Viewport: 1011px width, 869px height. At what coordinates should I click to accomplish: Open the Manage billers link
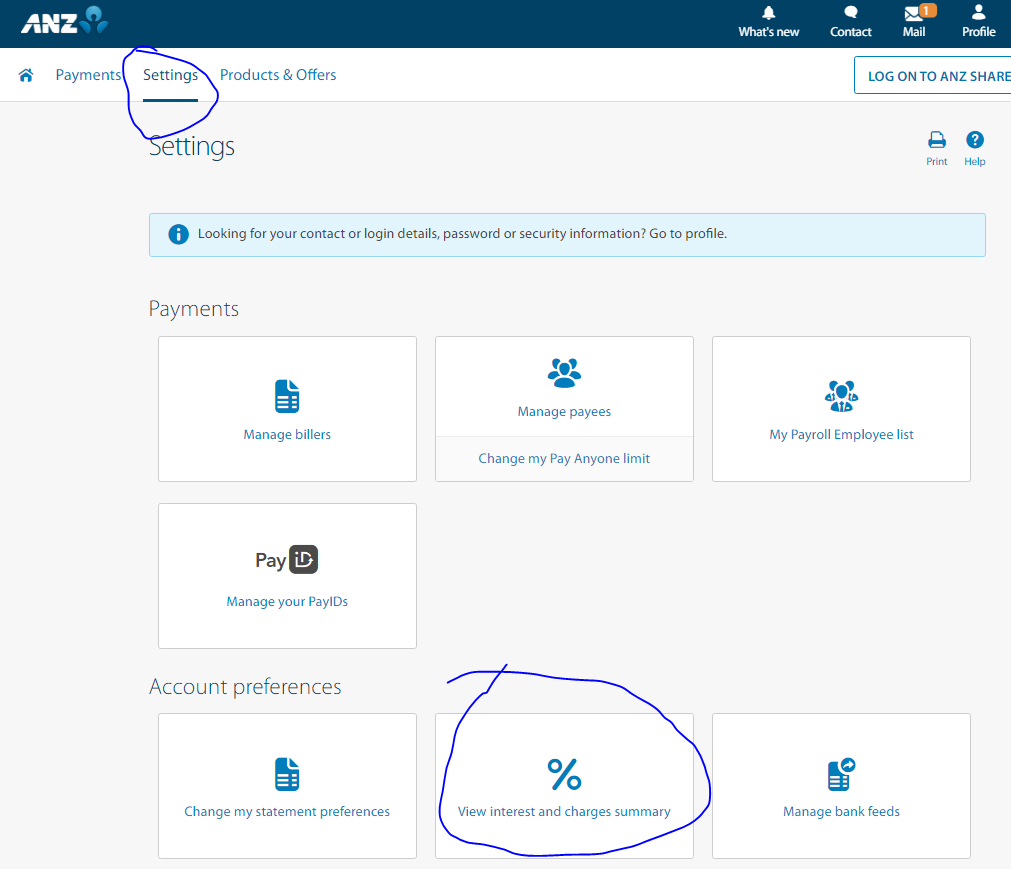[287, 434]
